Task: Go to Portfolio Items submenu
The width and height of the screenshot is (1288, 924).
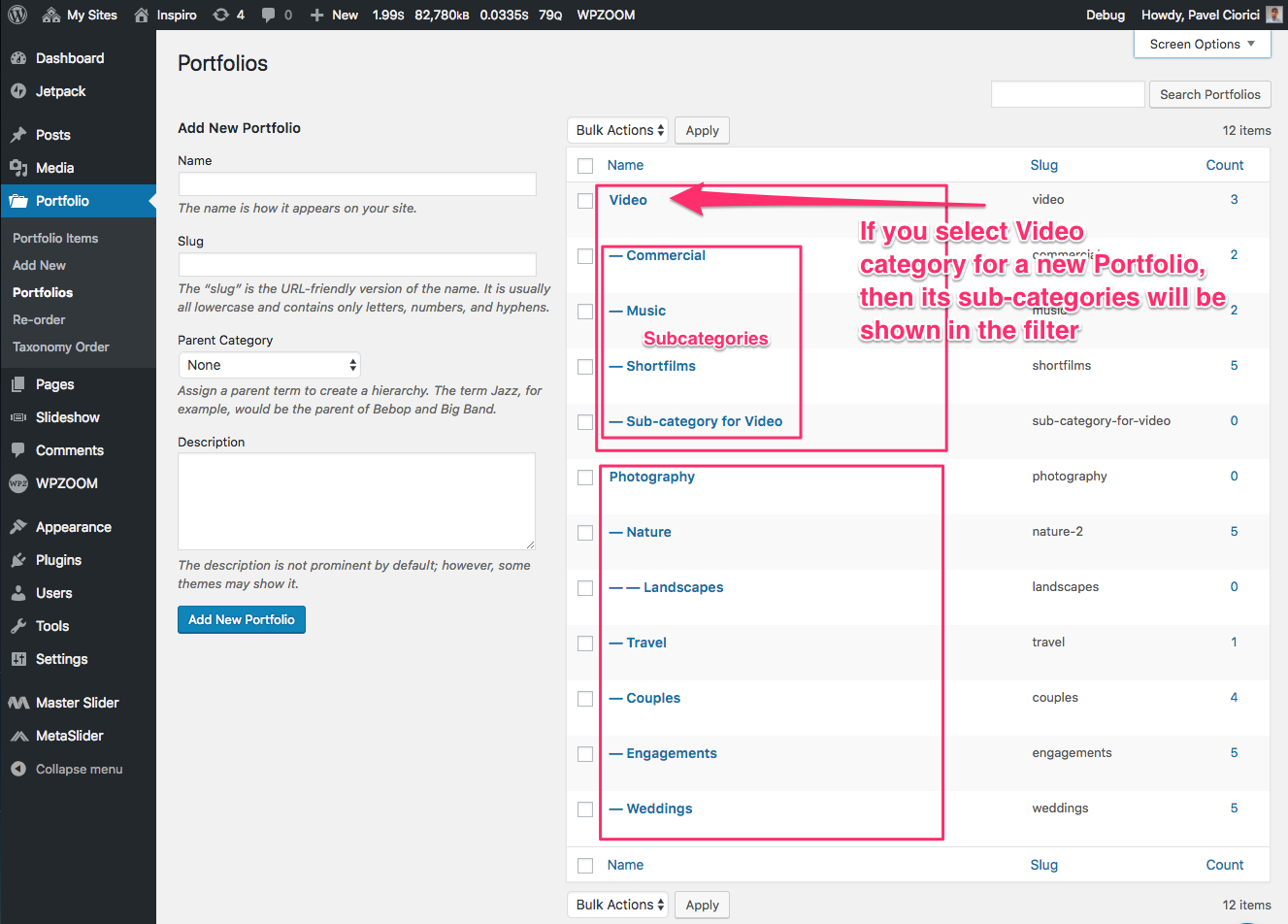Action: tap(55, 238)
